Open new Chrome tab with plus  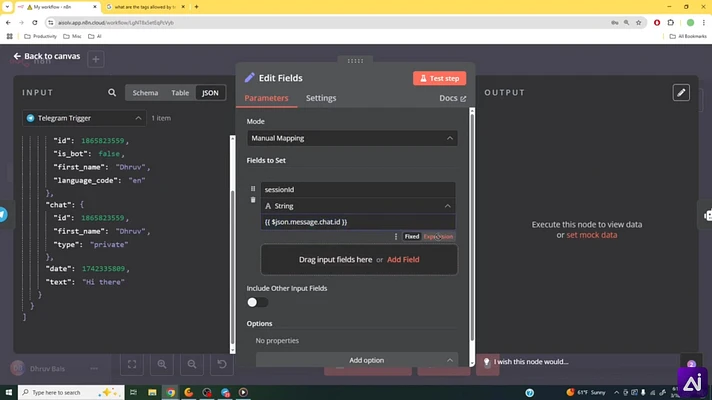point(196,7)
